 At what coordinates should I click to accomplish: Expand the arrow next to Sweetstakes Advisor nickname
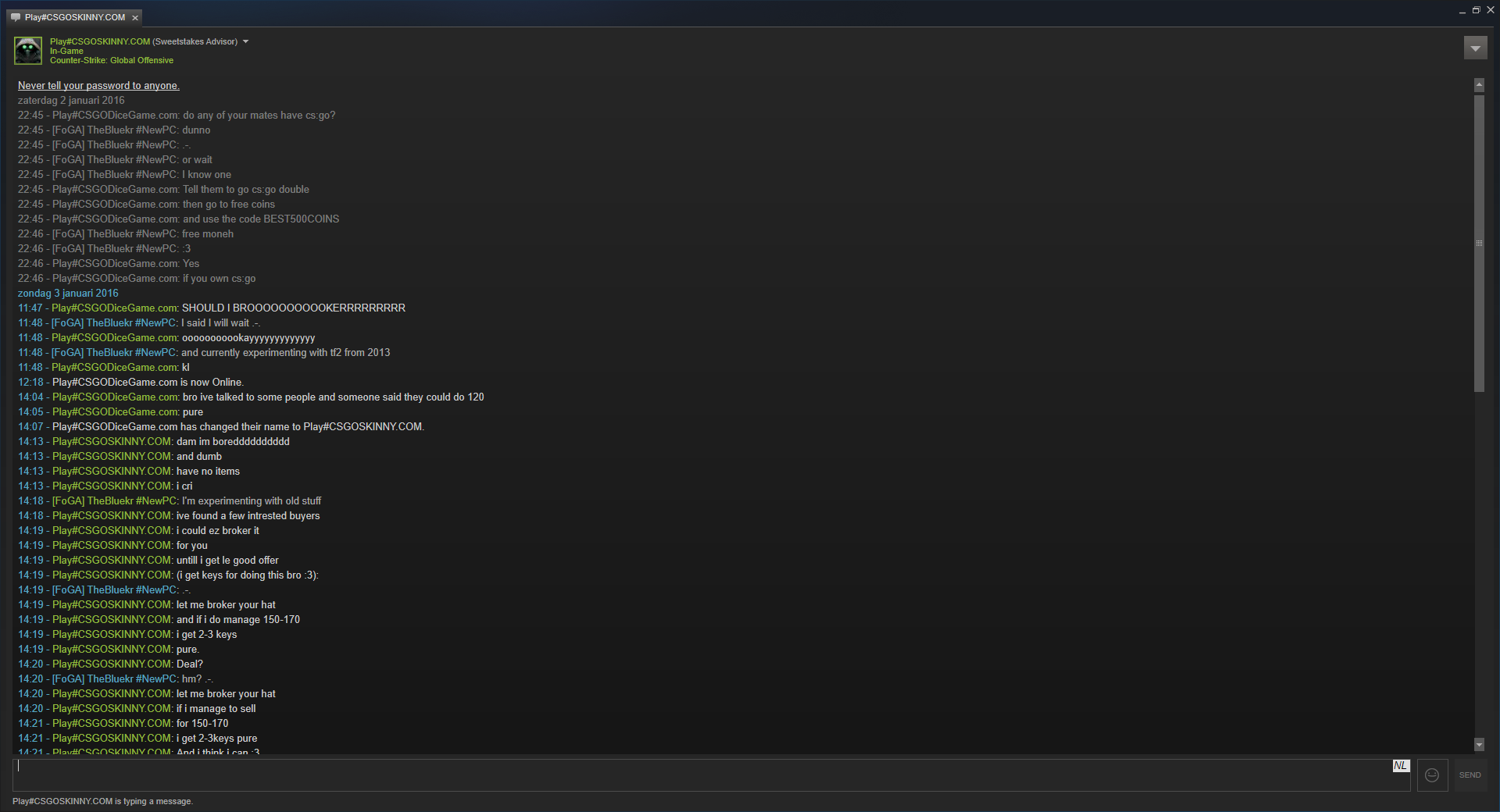tap(245, 41)
